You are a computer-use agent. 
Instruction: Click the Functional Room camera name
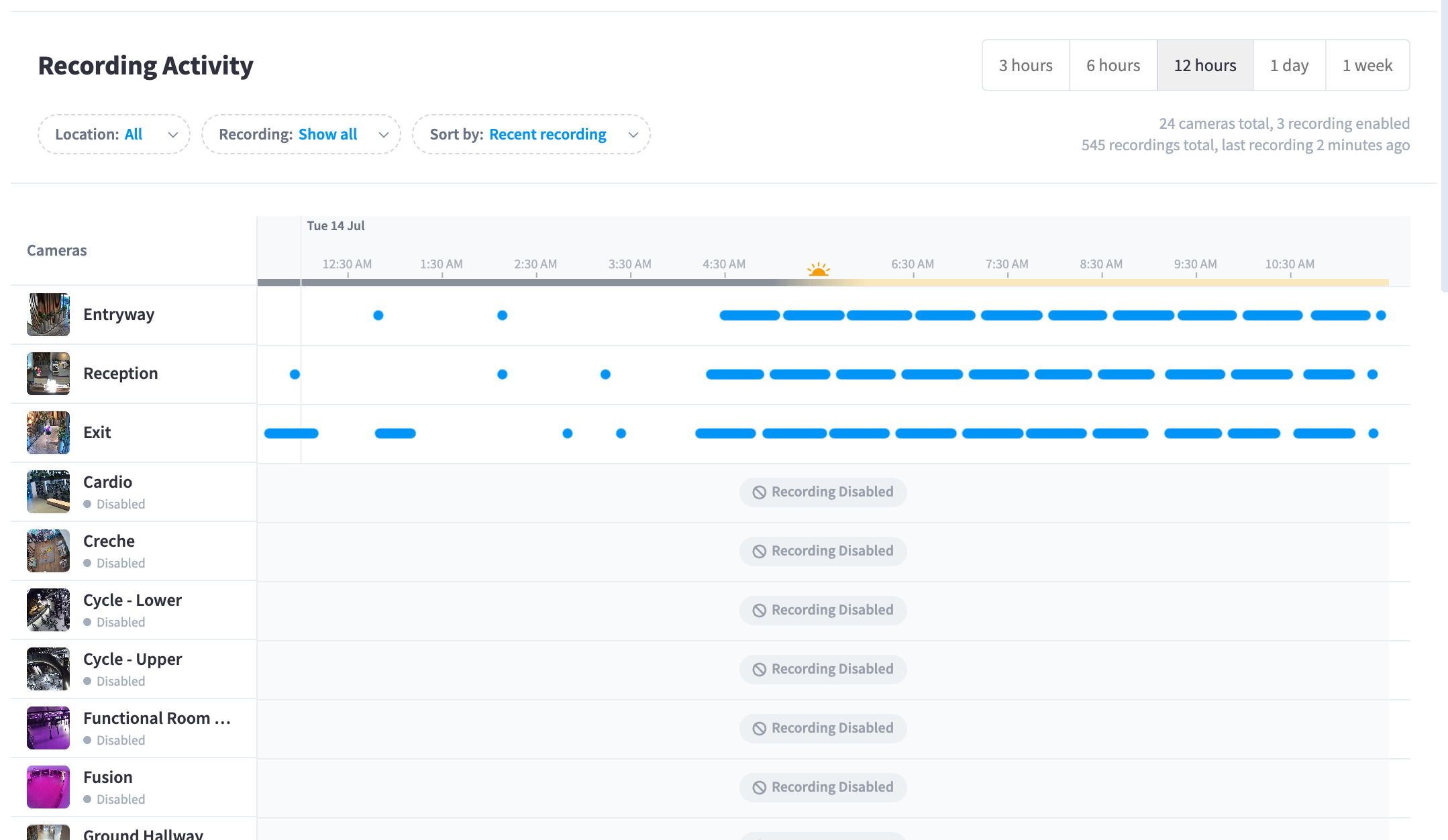pos(157,719)
